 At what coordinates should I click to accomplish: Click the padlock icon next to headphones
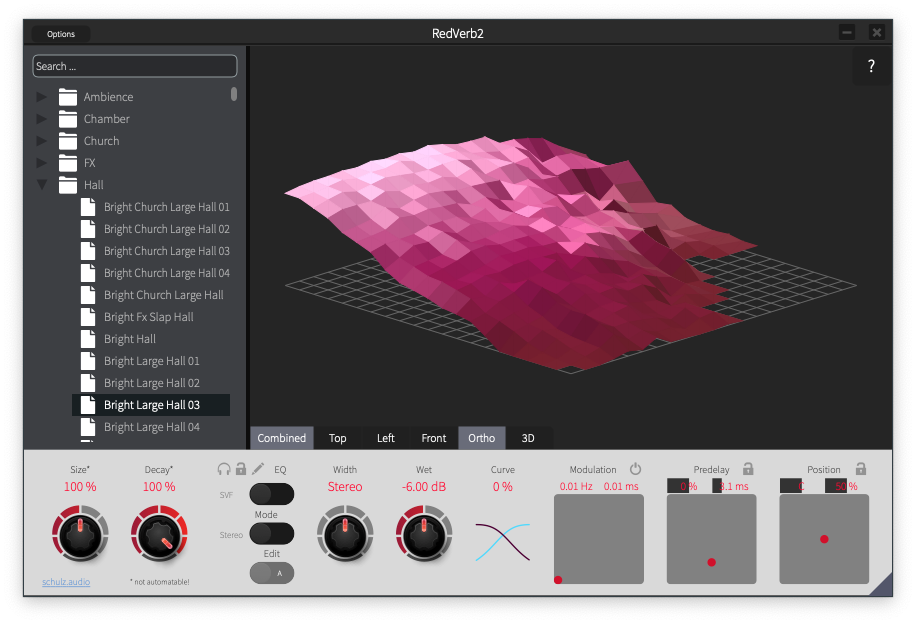pyautogui.click(x=241, y=469)
